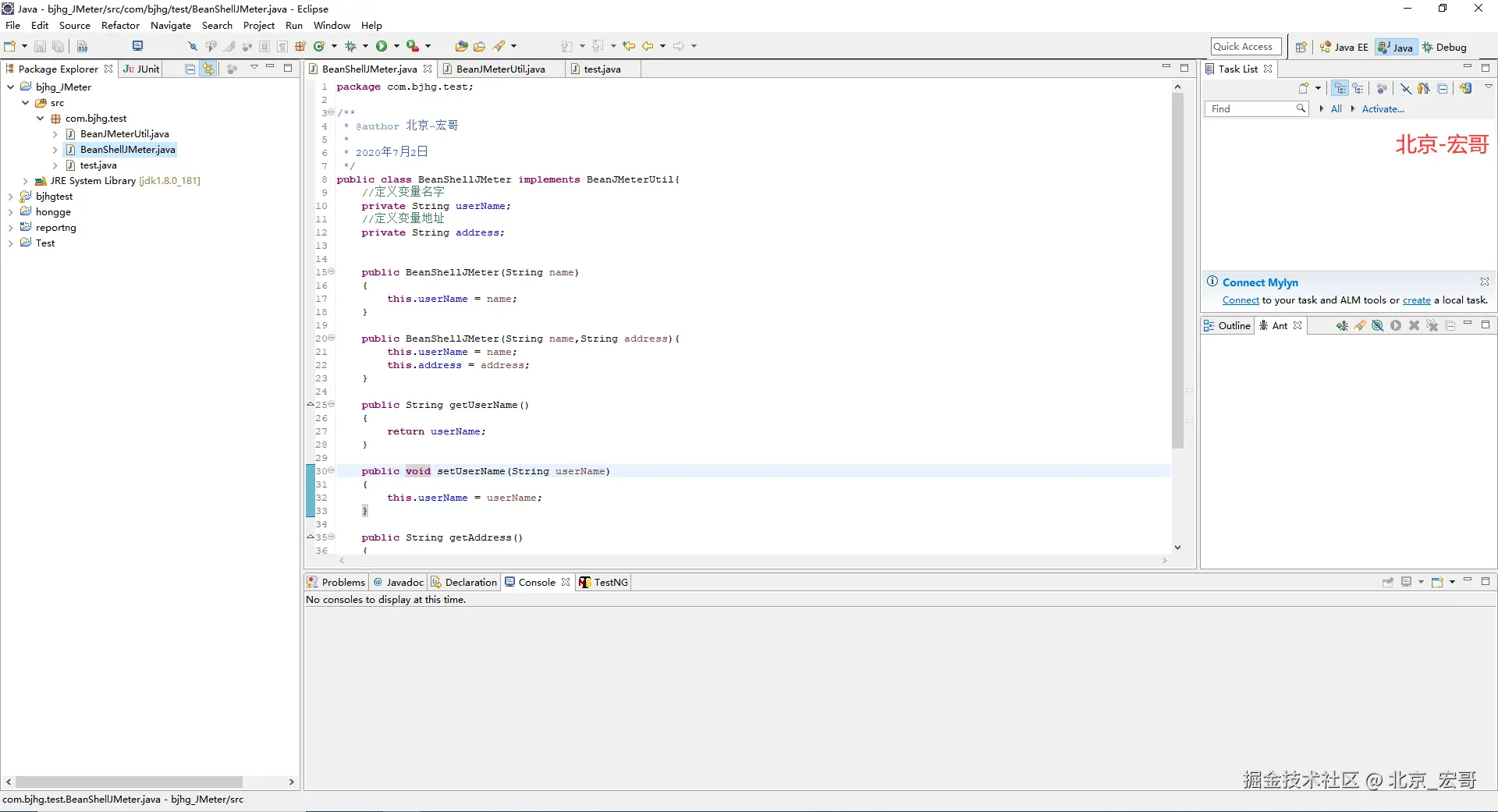The height and width of the screenshot is (812, 1498).
Task: Click the New file wizard icon in main toolbar
Action: click(x=10, y=47)
